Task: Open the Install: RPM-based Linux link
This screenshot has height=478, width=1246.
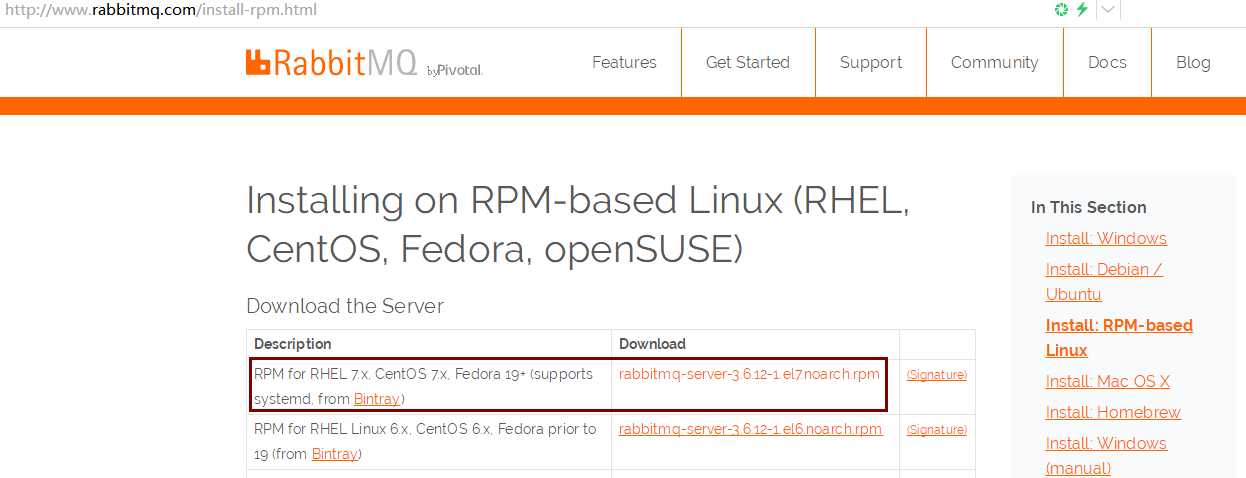Action: pyautogui.click(x=1119, y=338)
